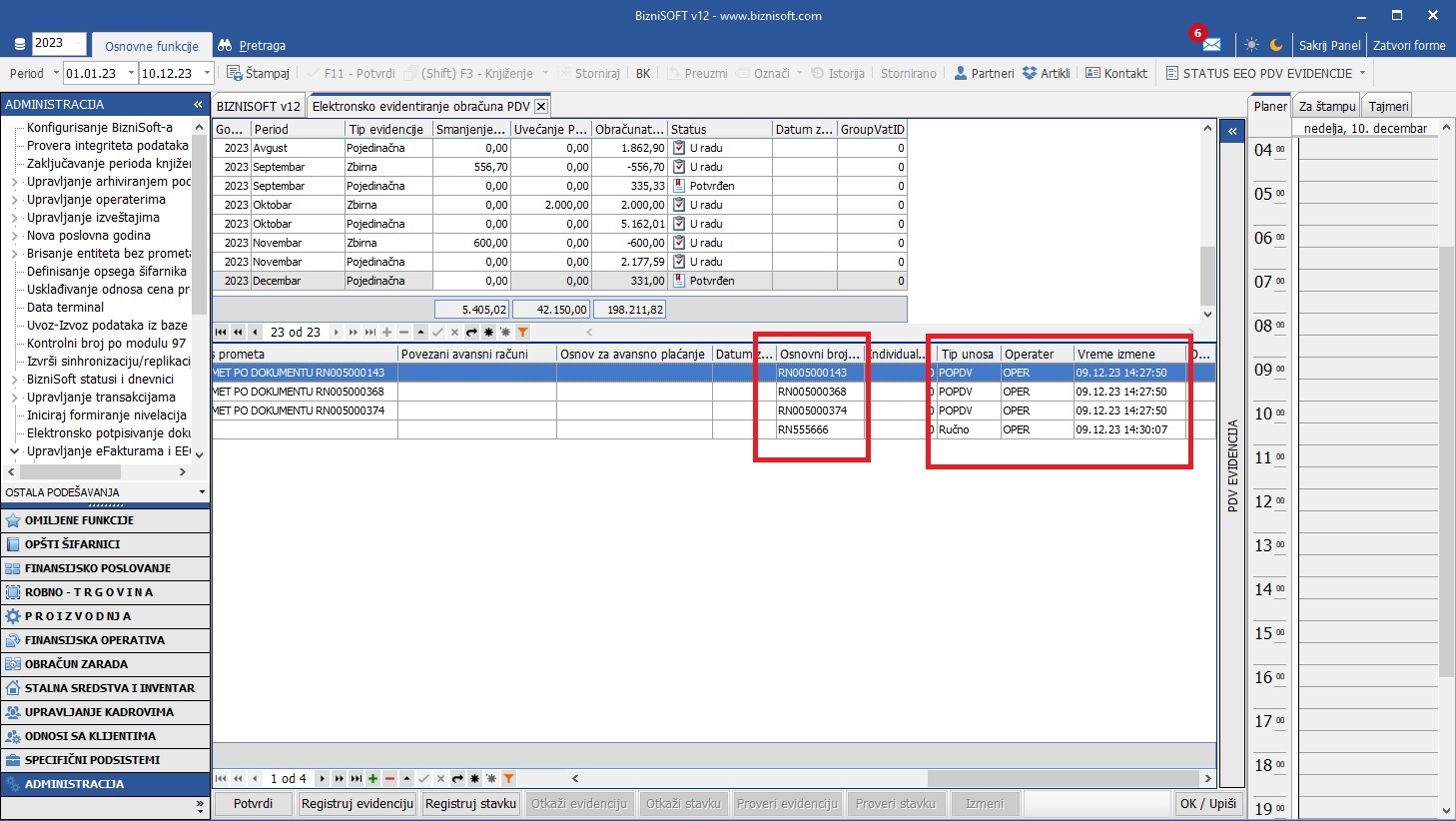Open Provera integriteta podataka tree item

107,146
